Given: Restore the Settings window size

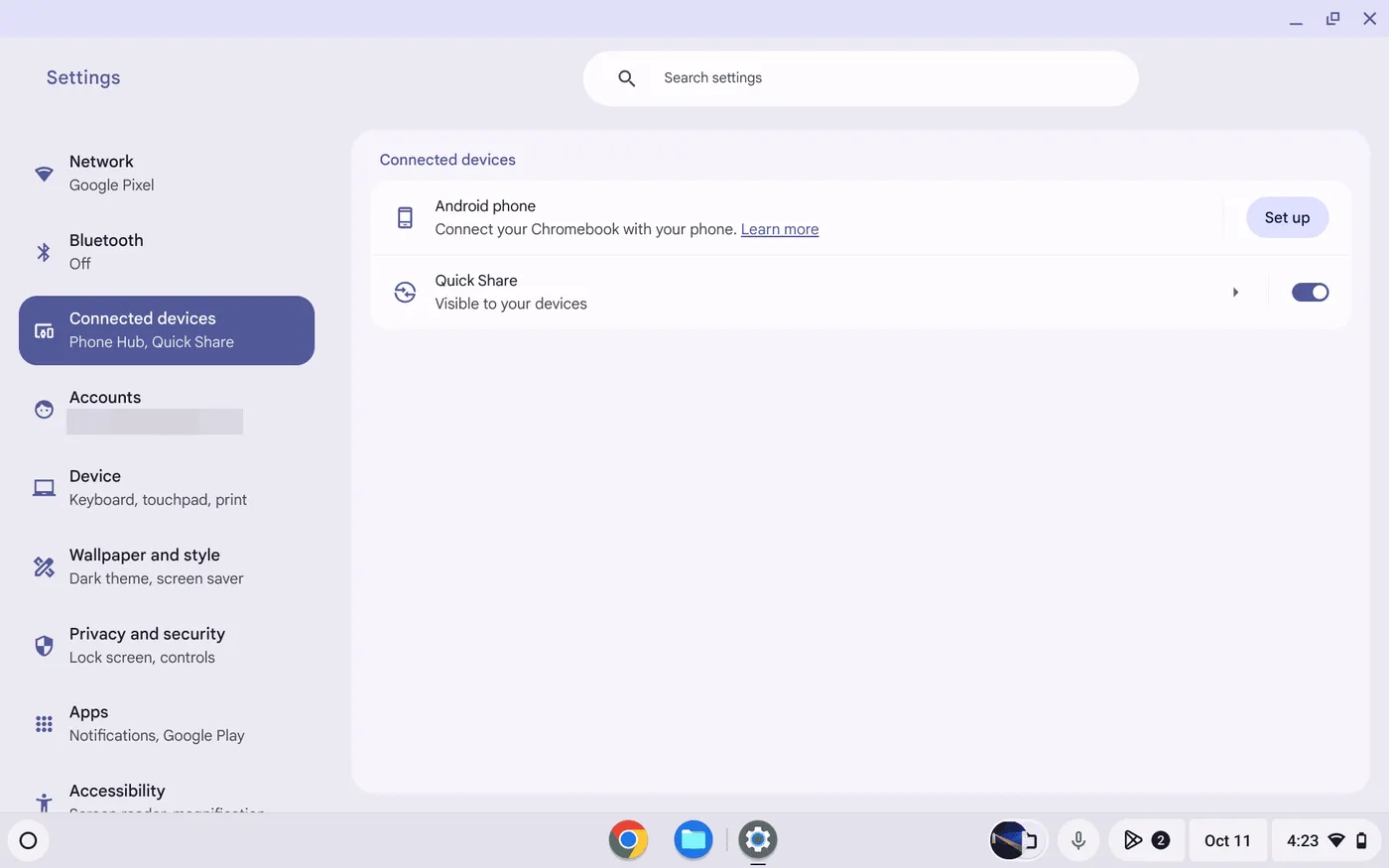Looking at the screenshot, I should 1332,19.
